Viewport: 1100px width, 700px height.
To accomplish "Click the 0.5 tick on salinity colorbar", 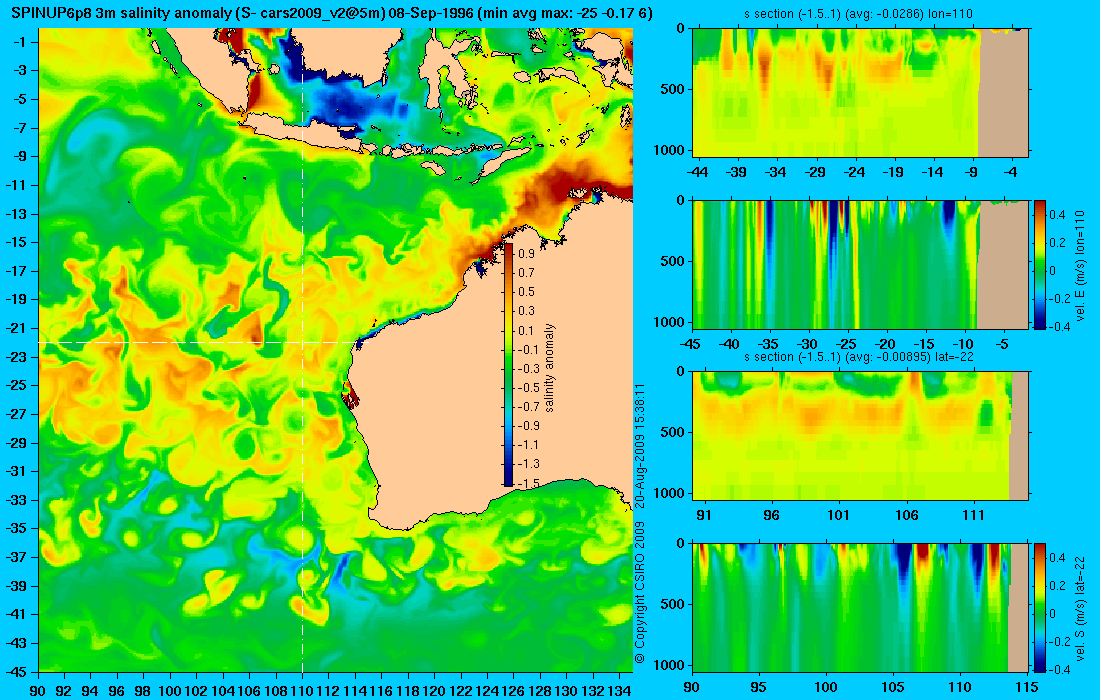I will point(526,292).
